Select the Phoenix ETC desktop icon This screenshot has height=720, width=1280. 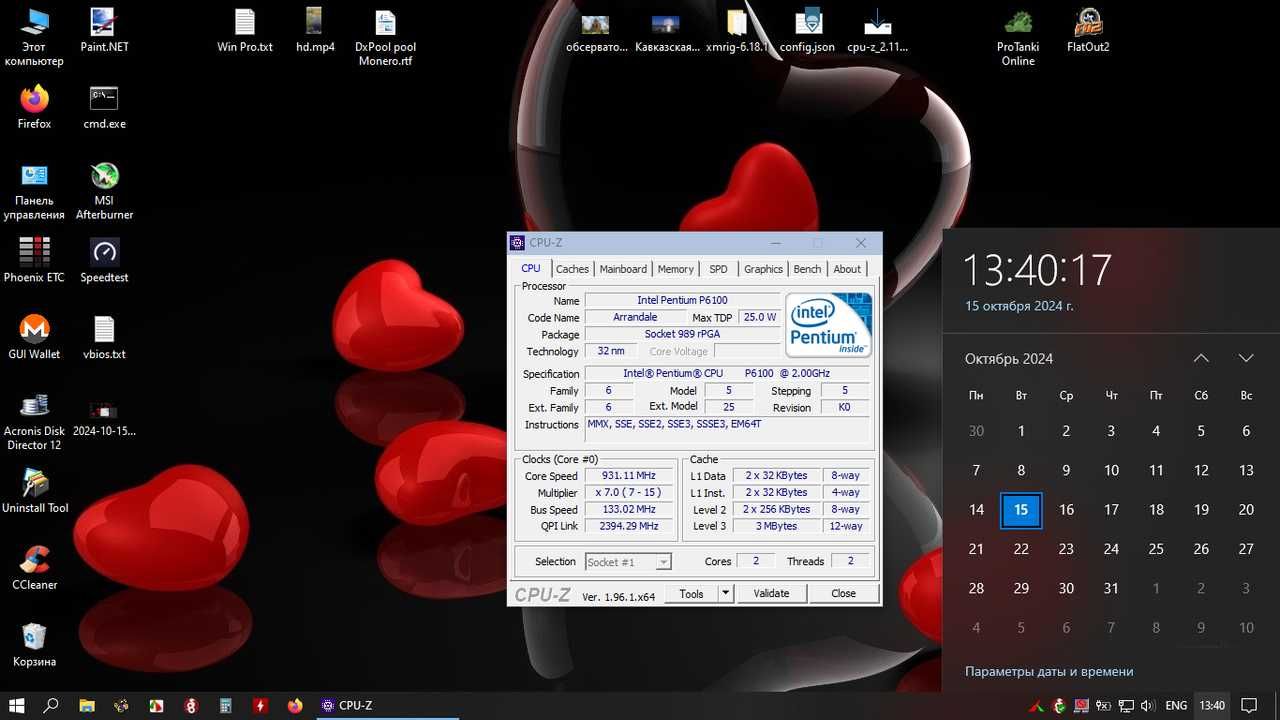[34, 261]
